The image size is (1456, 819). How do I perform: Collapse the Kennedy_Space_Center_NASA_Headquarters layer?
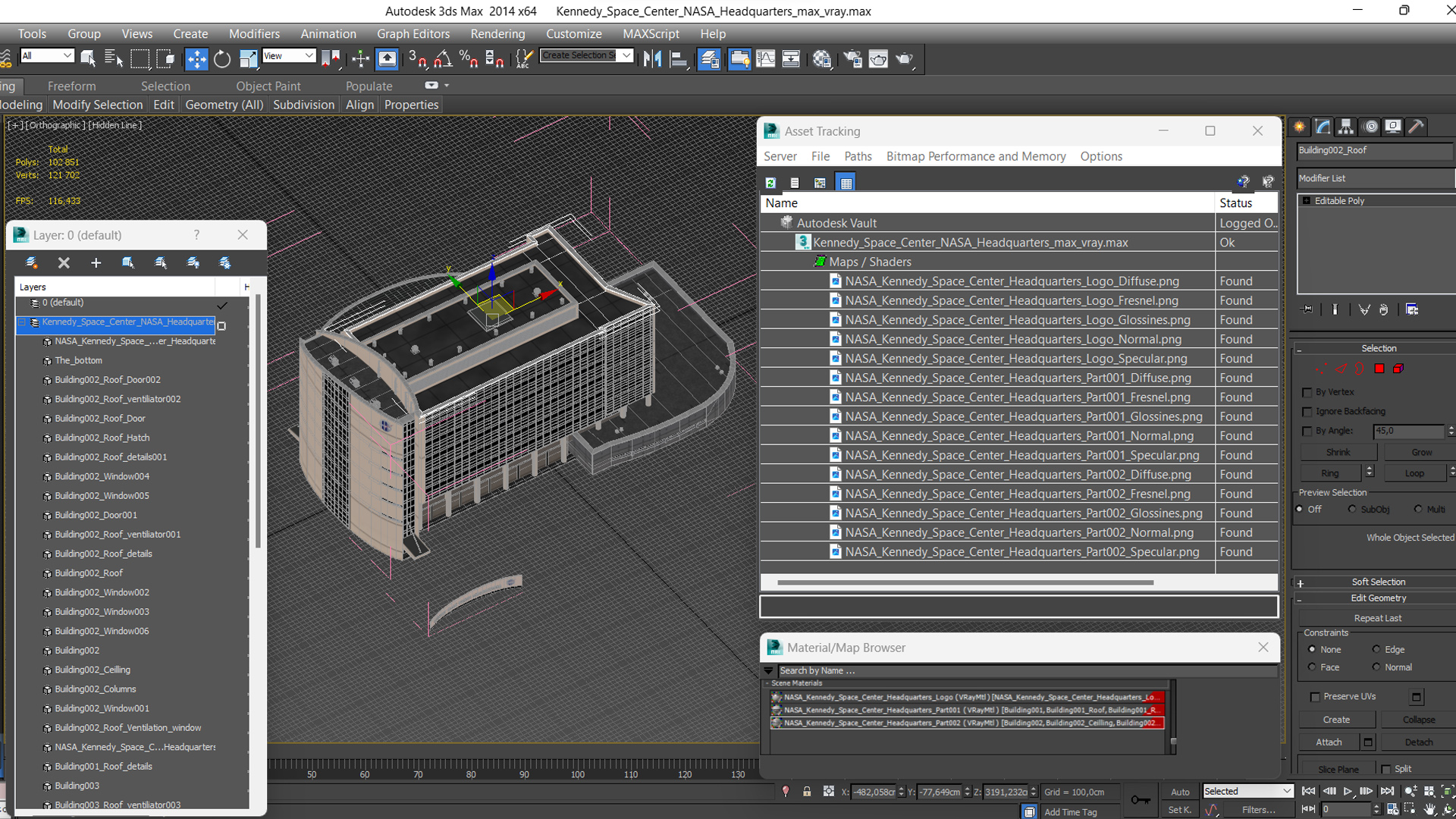pyautogui.click(x=22, y=322)
